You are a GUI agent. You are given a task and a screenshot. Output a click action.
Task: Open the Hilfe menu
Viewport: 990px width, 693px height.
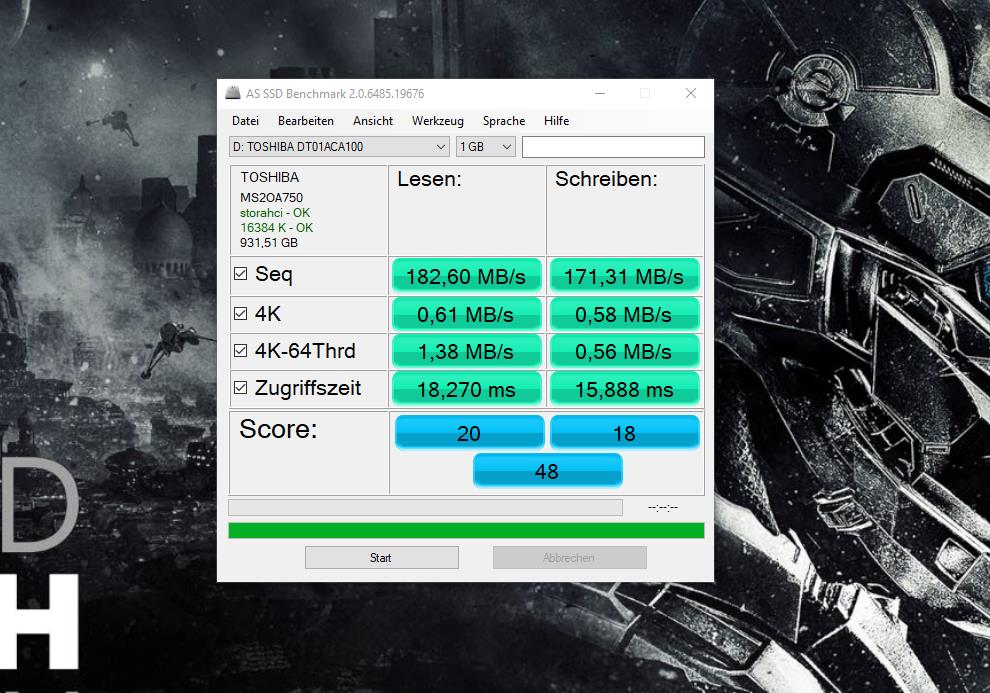coord(556,121)
